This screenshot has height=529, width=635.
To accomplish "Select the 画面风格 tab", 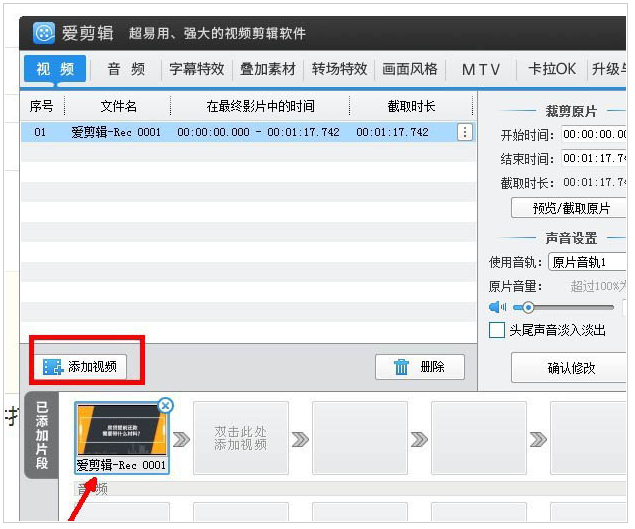I will coord(410,69).
